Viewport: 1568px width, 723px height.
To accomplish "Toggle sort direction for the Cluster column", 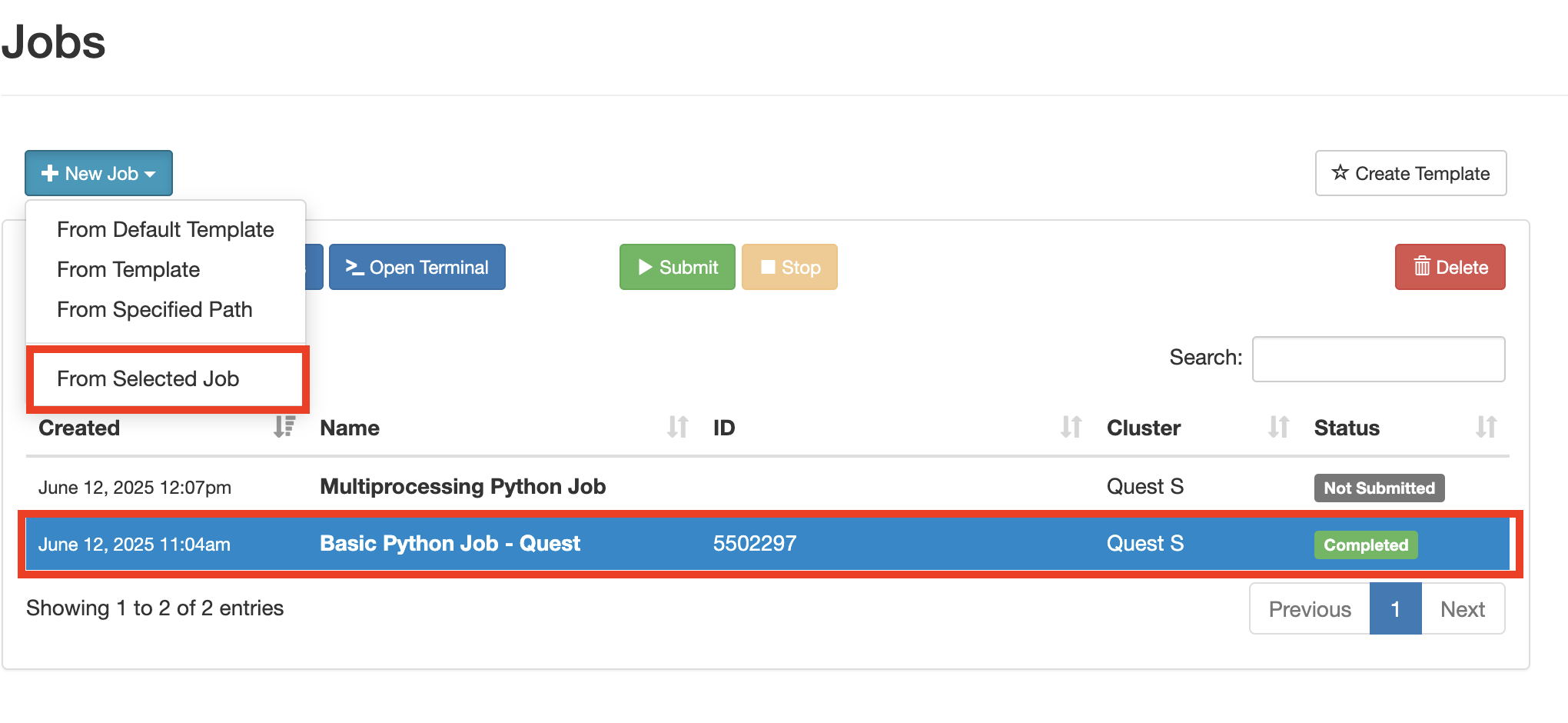I will click(1278, 428).
